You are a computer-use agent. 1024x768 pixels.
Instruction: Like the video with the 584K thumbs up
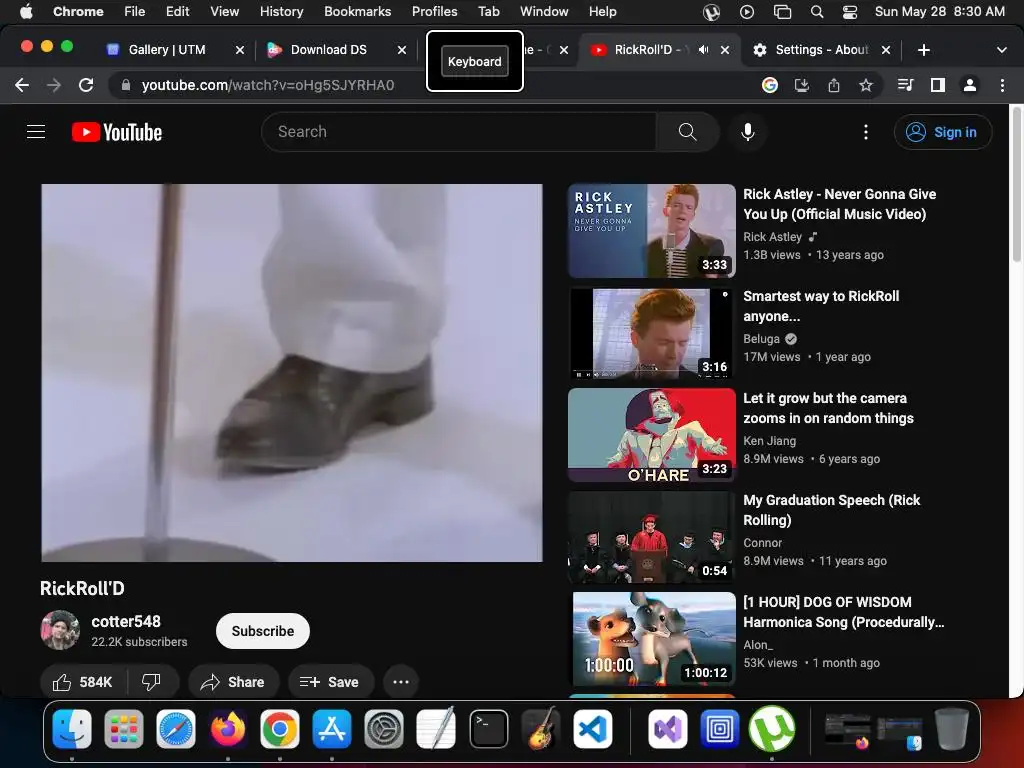click(83, 682)
